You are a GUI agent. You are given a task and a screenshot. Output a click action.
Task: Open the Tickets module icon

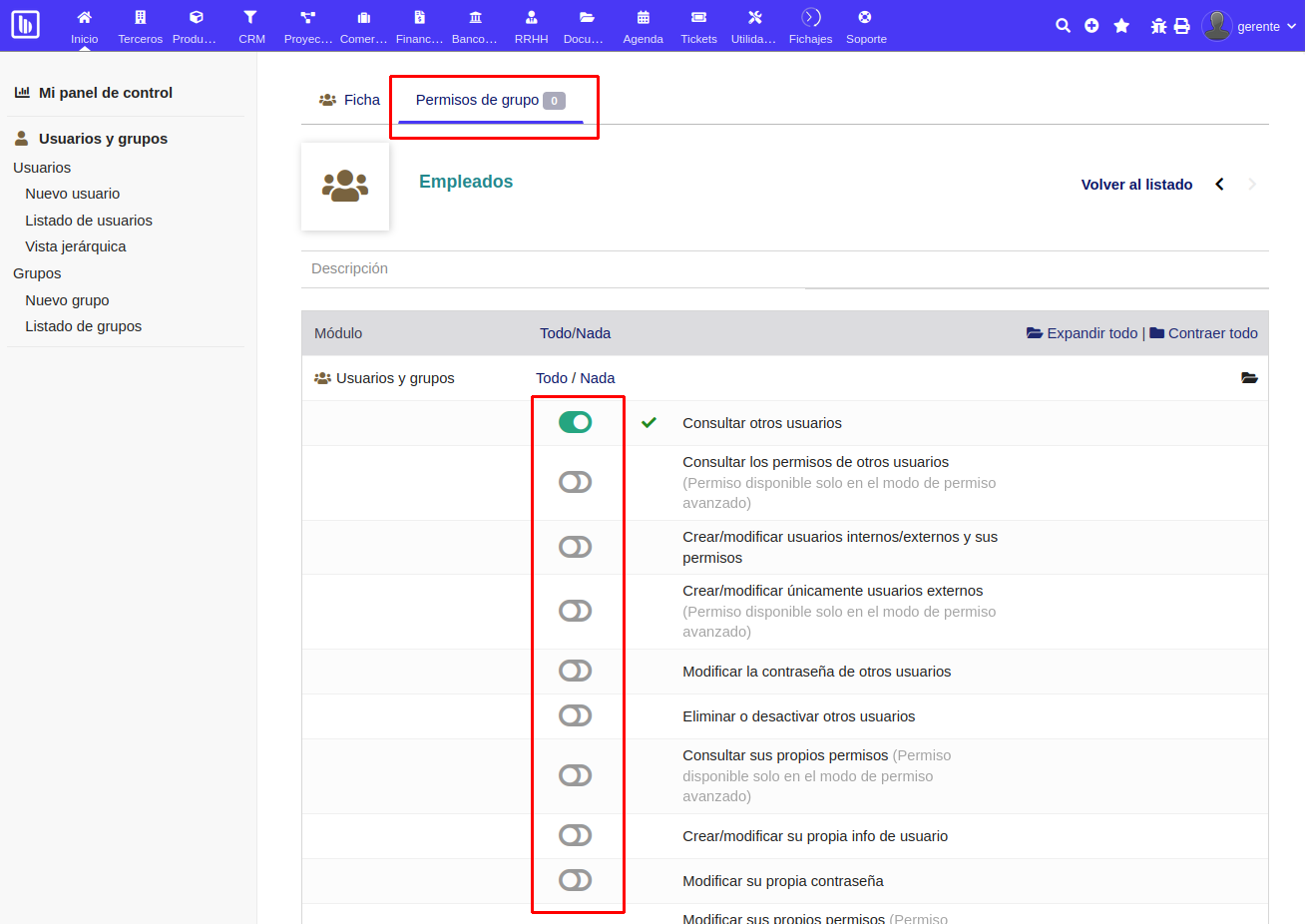pyautogui.click(x=698, y=19)
